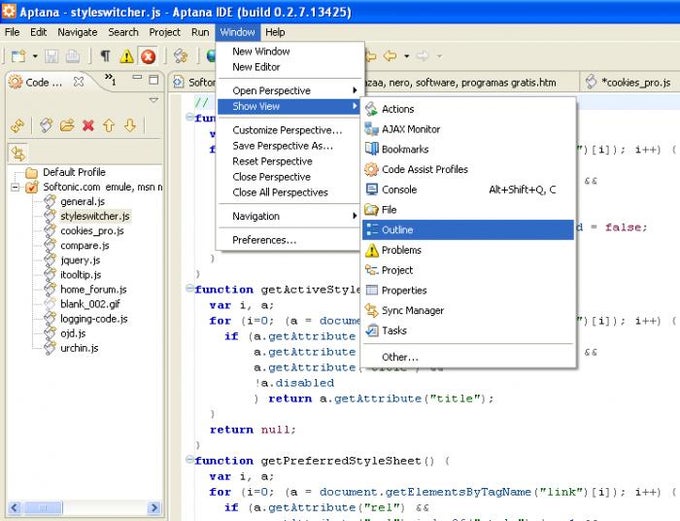
Task: Choose Customize Perspective… menu entry
Action: (289, 130)
